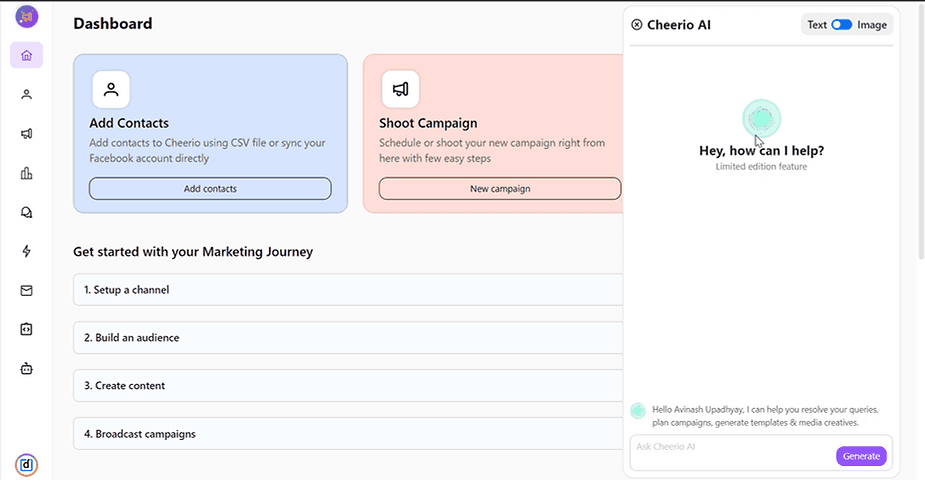Focus the Ask Cheerio AI input field

tap(732, 447)
